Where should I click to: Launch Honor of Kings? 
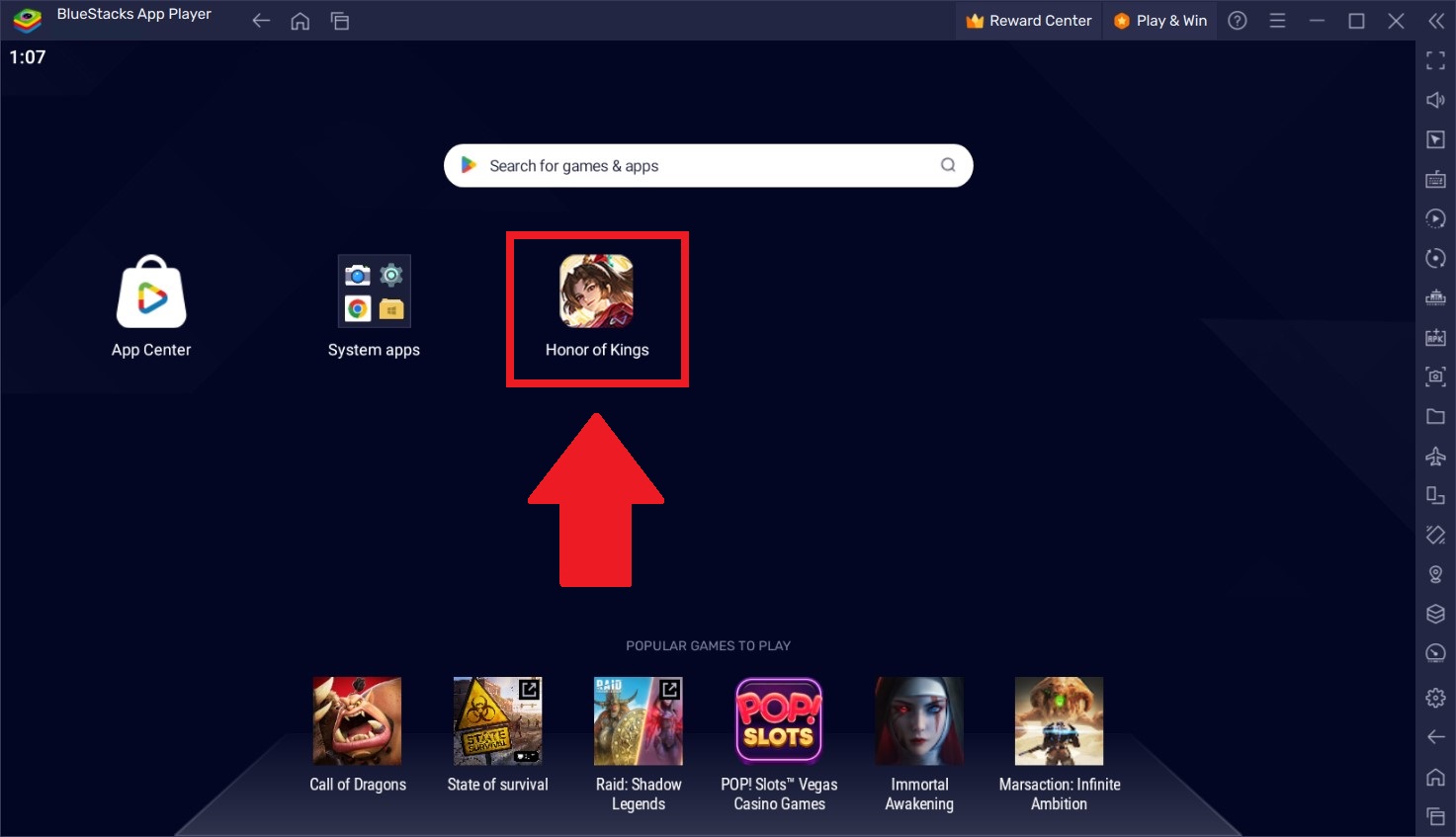click(x=597, y=306)
